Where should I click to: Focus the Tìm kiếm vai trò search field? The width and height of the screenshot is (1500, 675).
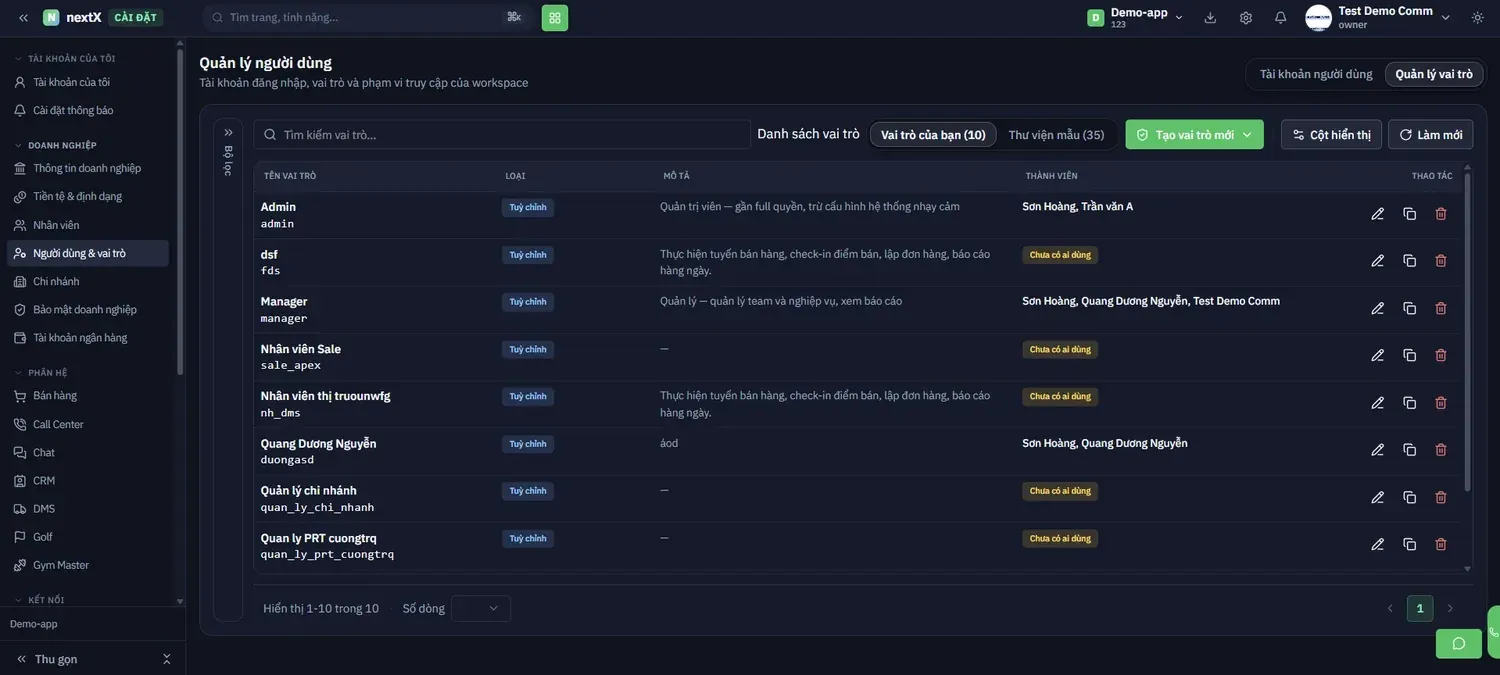click(x=502, y=134)
